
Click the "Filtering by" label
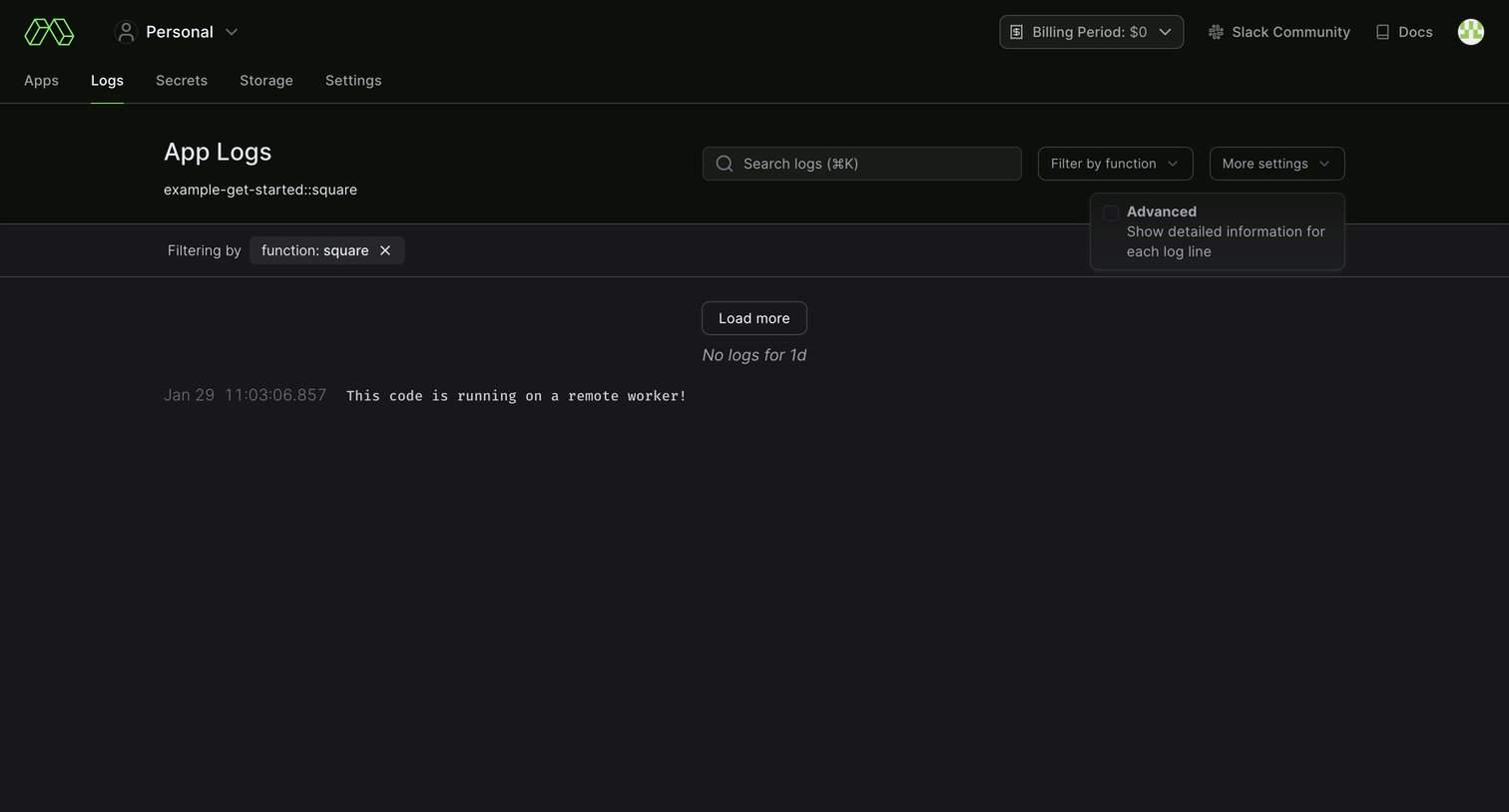pos(205,250)
